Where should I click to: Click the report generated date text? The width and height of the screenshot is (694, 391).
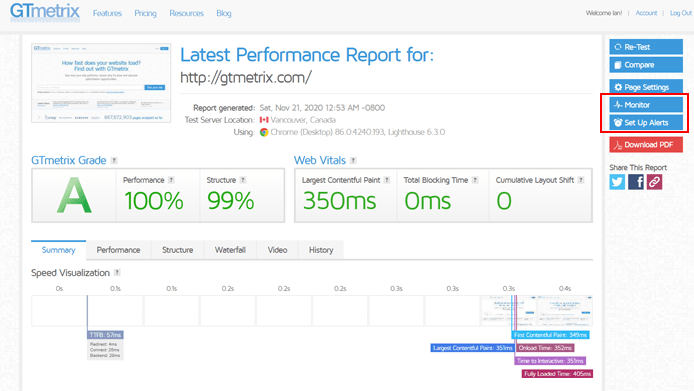pos(322,108)
